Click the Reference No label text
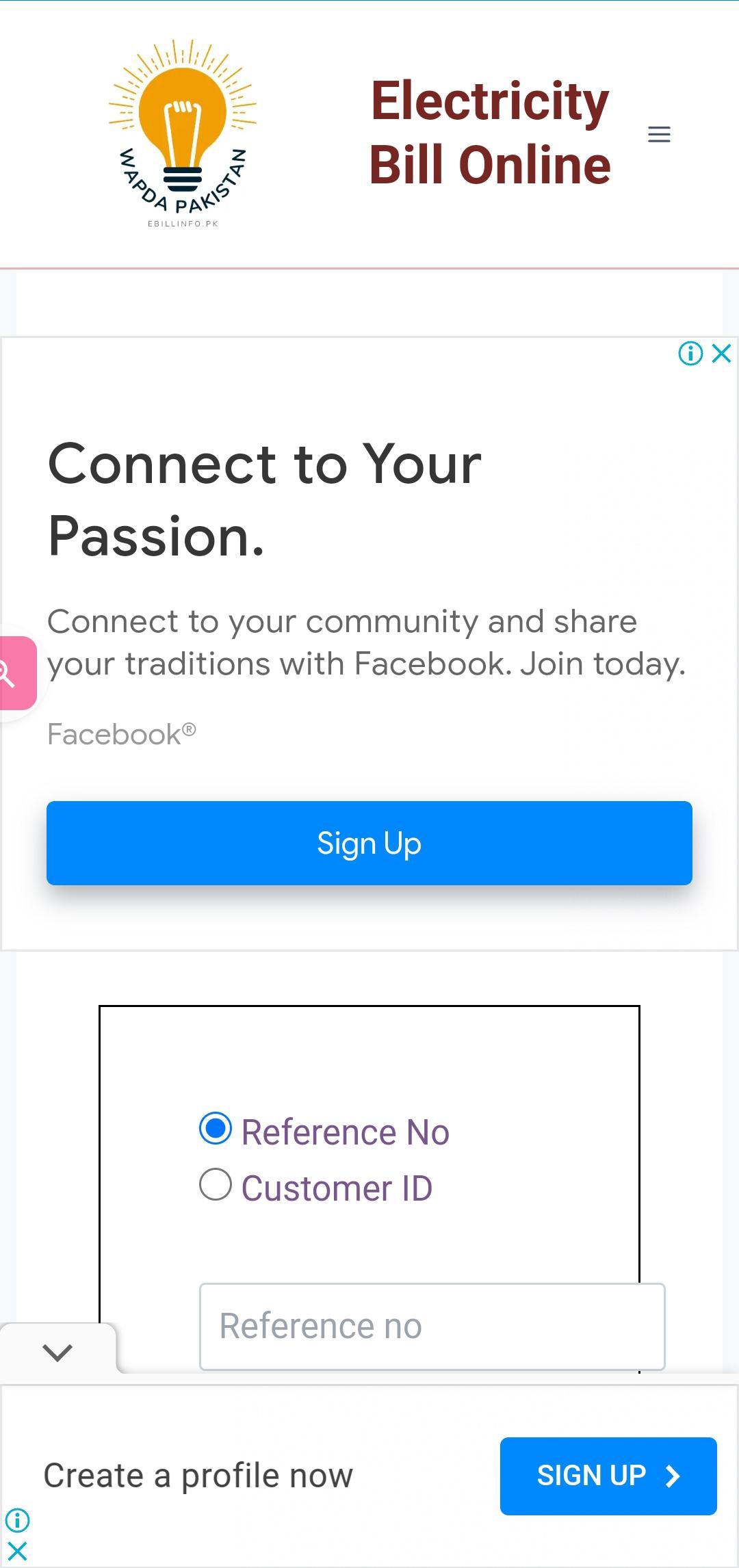 point(345,1132)
